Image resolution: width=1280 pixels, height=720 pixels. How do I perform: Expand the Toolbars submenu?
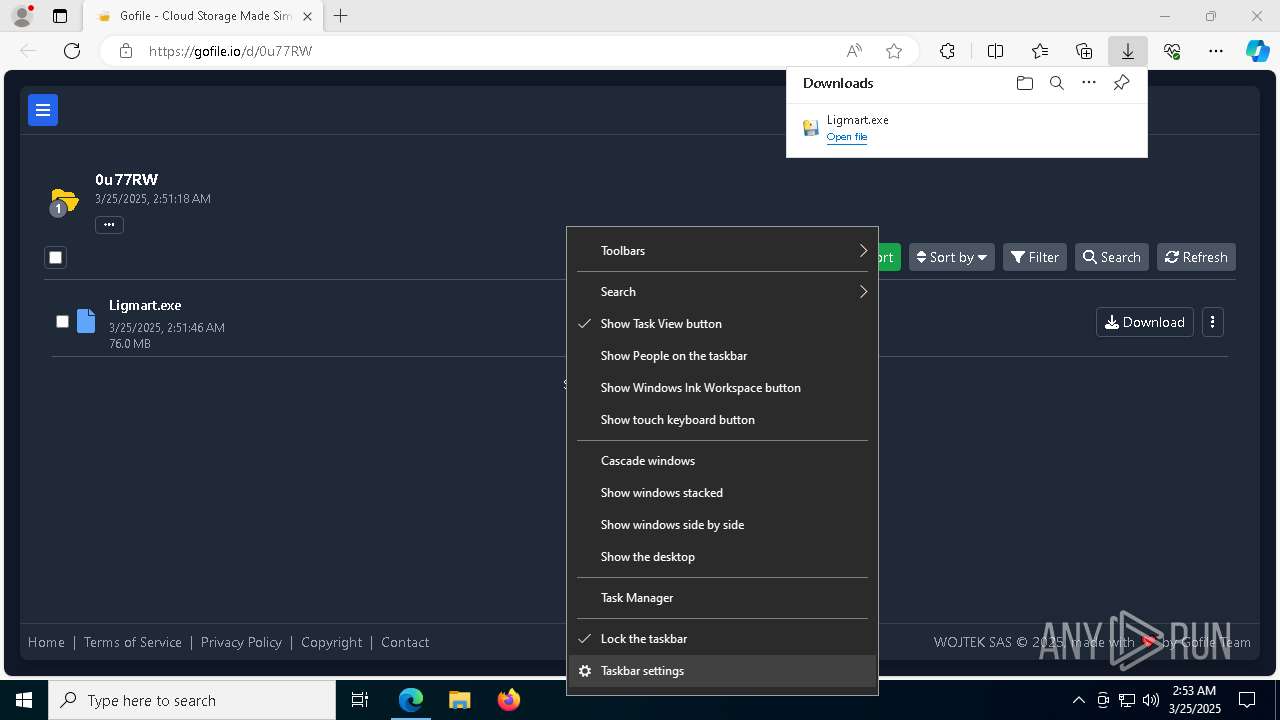pos(722,251)
